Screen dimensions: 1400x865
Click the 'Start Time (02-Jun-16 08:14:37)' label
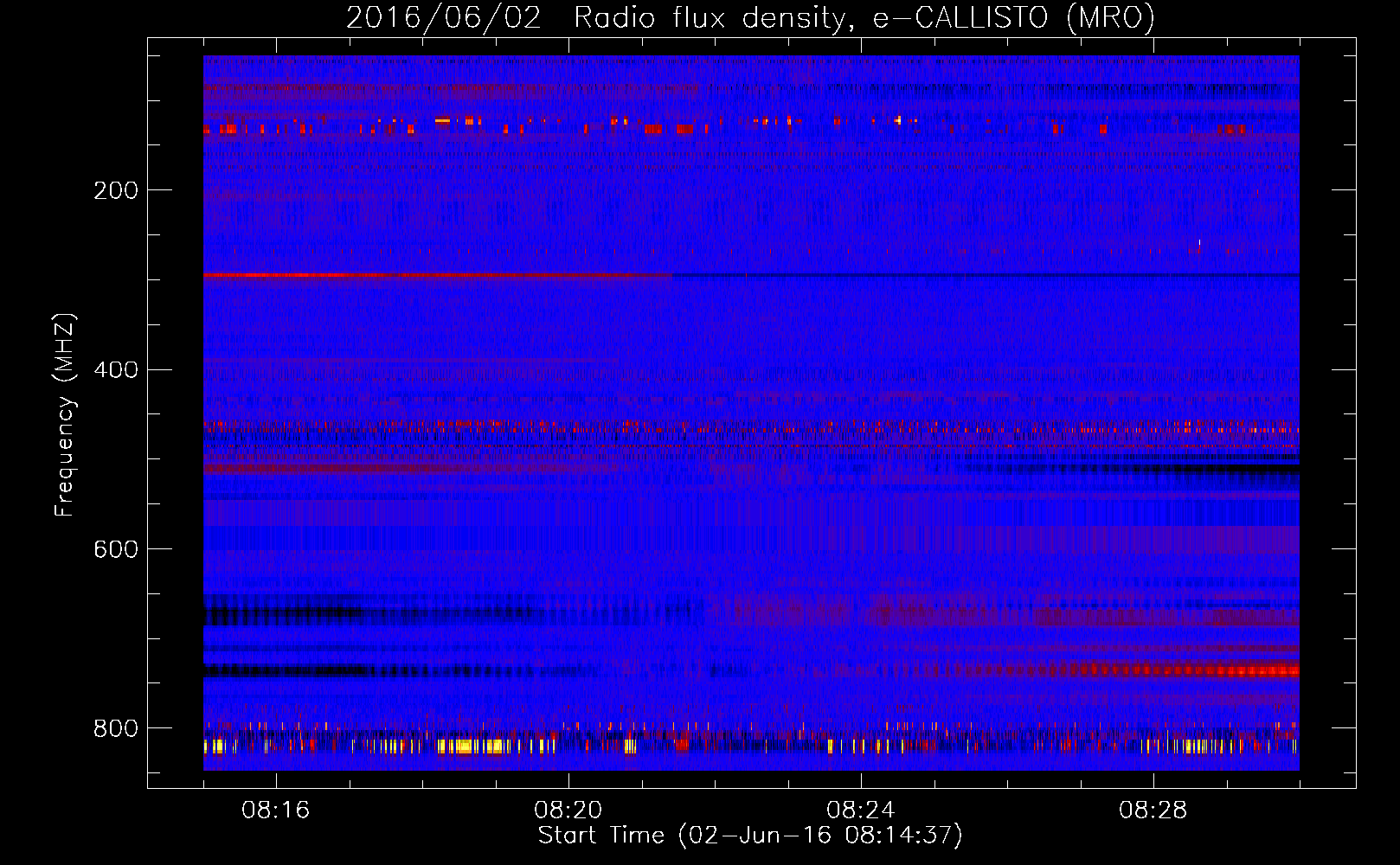point(750,836)
